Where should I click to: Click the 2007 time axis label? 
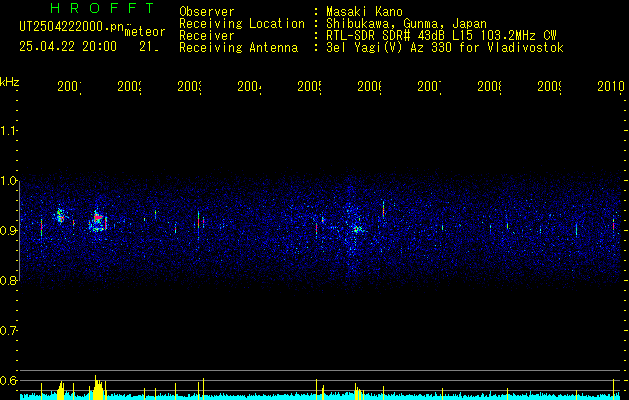point(430,86)
